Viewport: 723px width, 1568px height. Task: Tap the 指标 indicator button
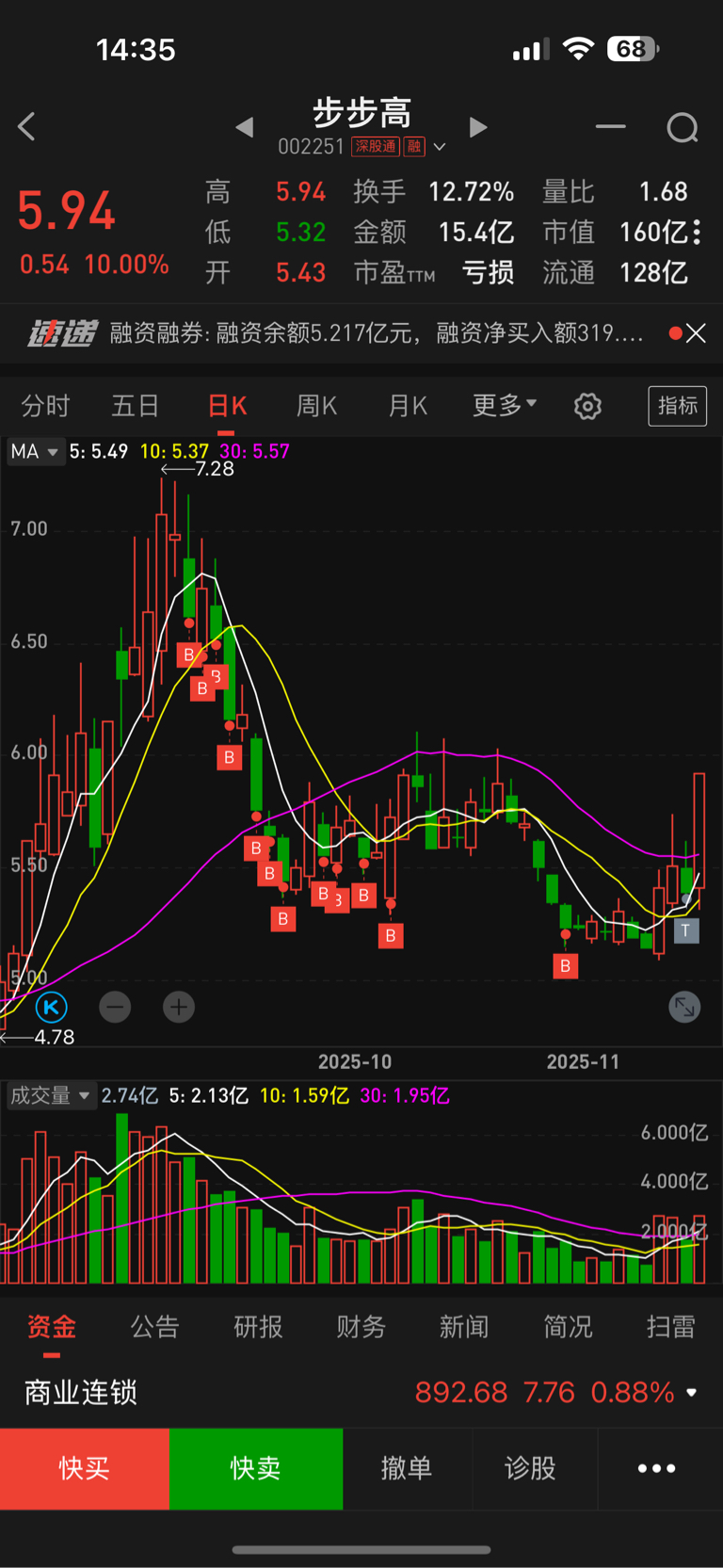pos(678,406)
